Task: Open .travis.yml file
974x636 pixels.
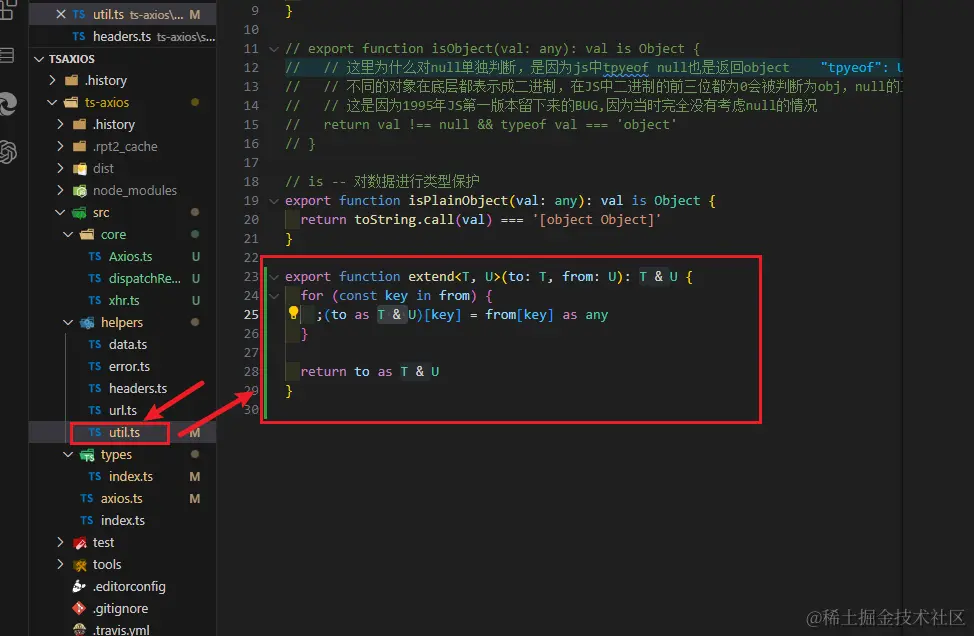Action: coord(121,629)
